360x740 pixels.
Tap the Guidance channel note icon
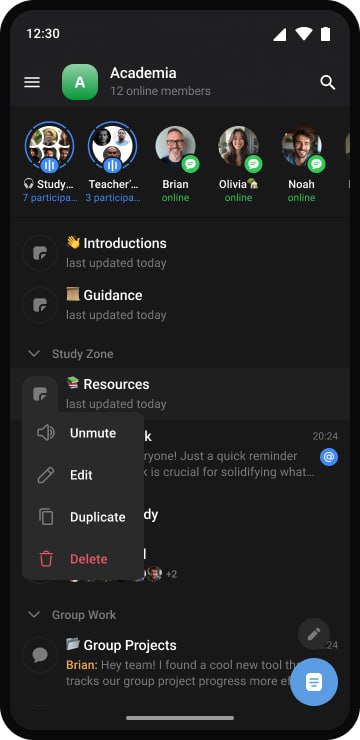tap(40, 305)
